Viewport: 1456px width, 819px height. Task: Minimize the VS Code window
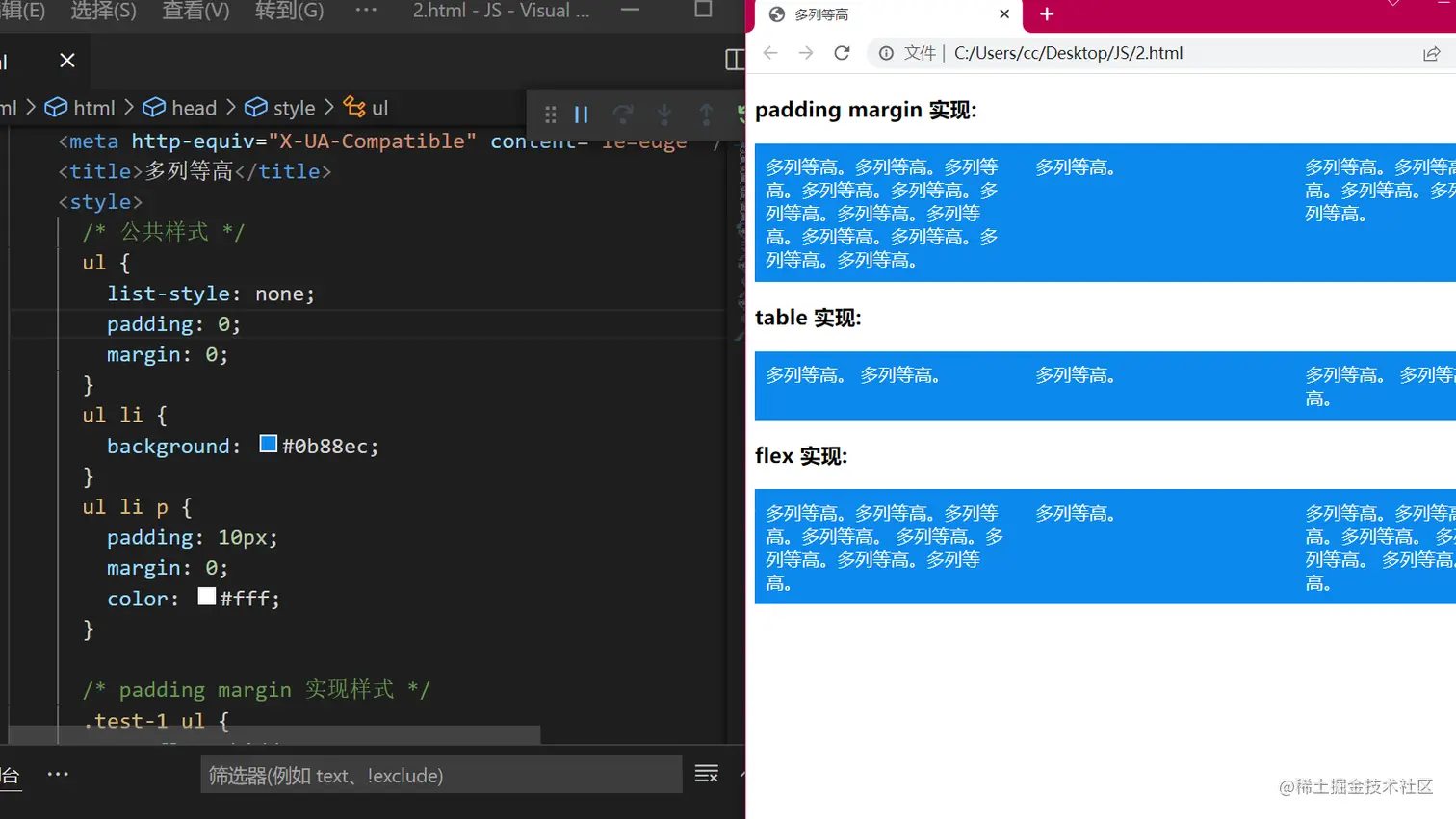click(x=631, y=11)
